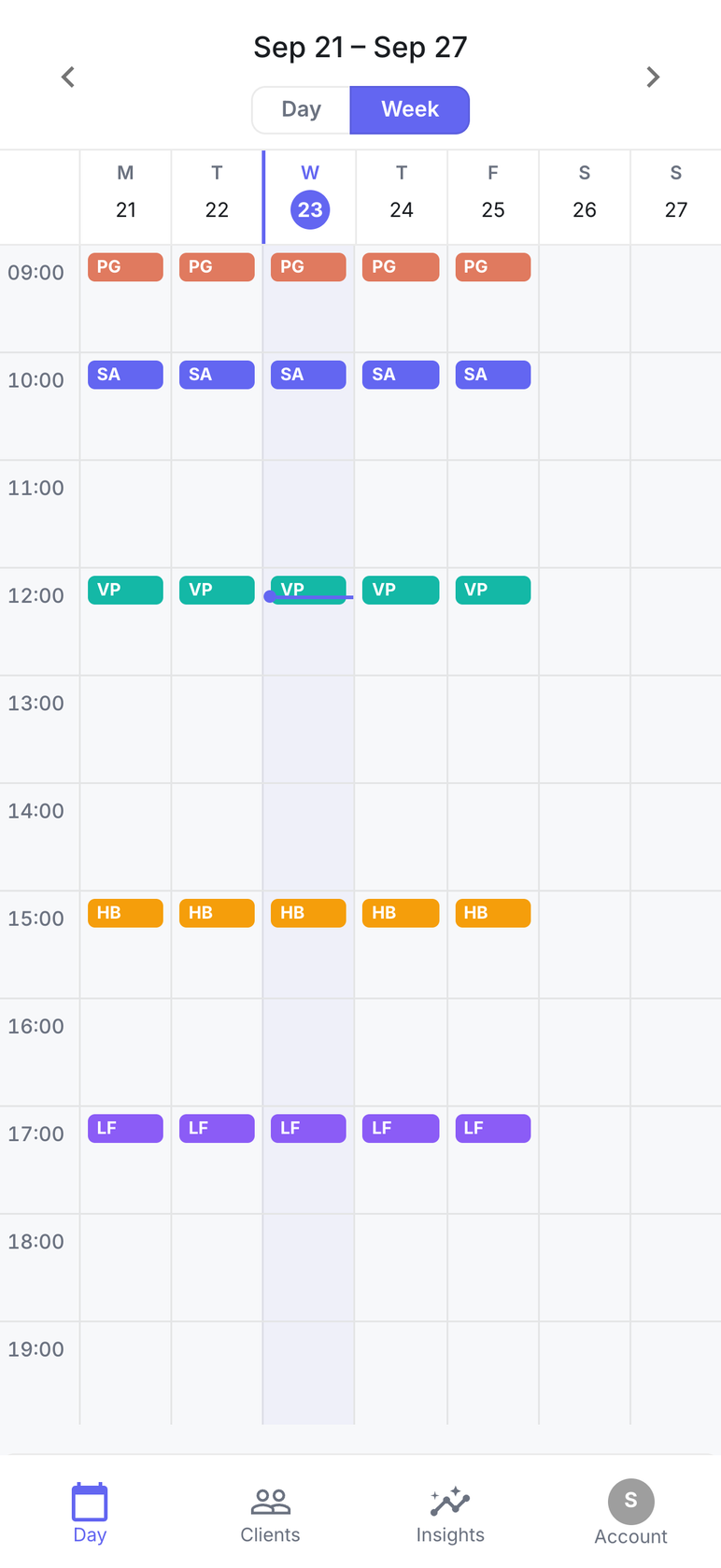721x1568 pixels.
Task: Open VP appointment on Wednesday 23
Action: [x=308, y=591]
